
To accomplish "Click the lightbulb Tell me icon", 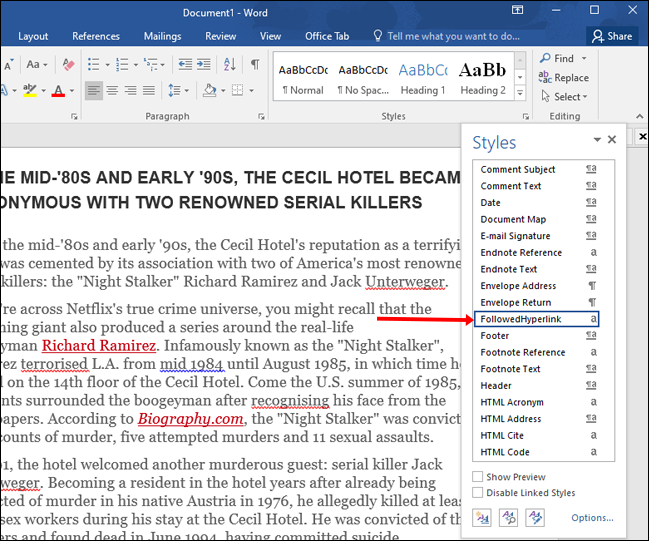I will pyautogui.click(x=377, y=36).
